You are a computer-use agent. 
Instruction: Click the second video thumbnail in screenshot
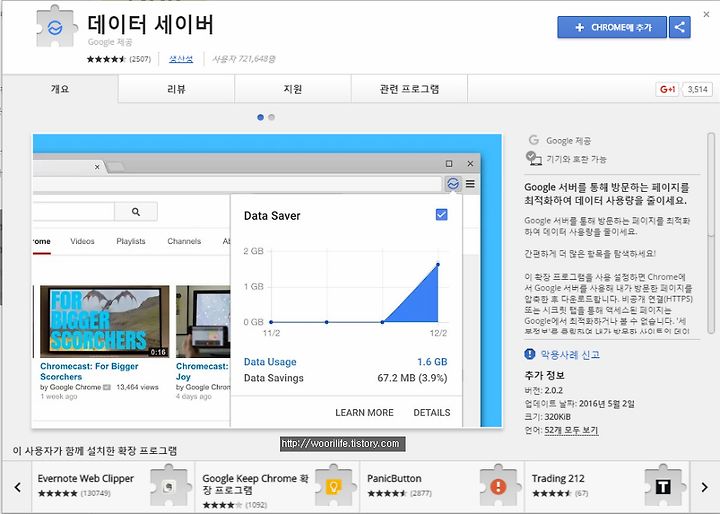tap(203, 321)
